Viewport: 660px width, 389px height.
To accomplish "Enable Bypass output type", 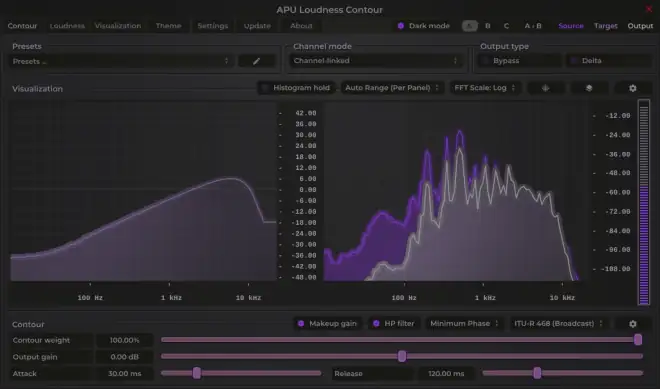I will tap(519, 61).
